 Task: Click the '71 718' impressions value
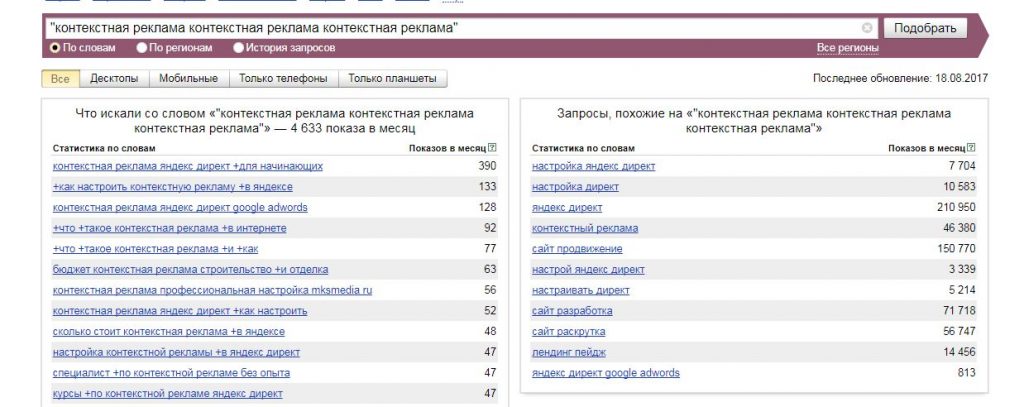(959, 310)
